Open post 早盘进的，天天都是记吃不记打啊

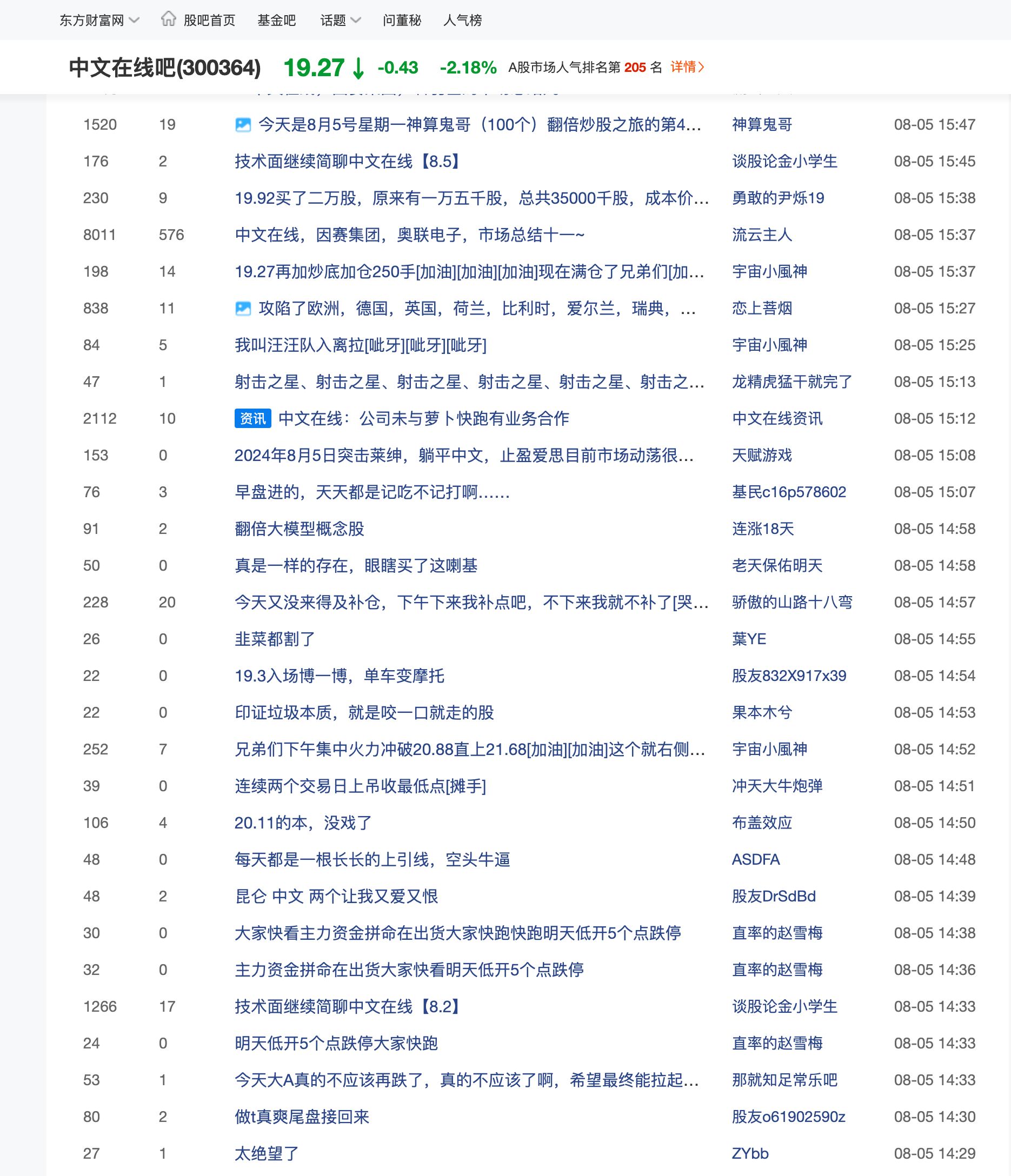tap(372, 492)
